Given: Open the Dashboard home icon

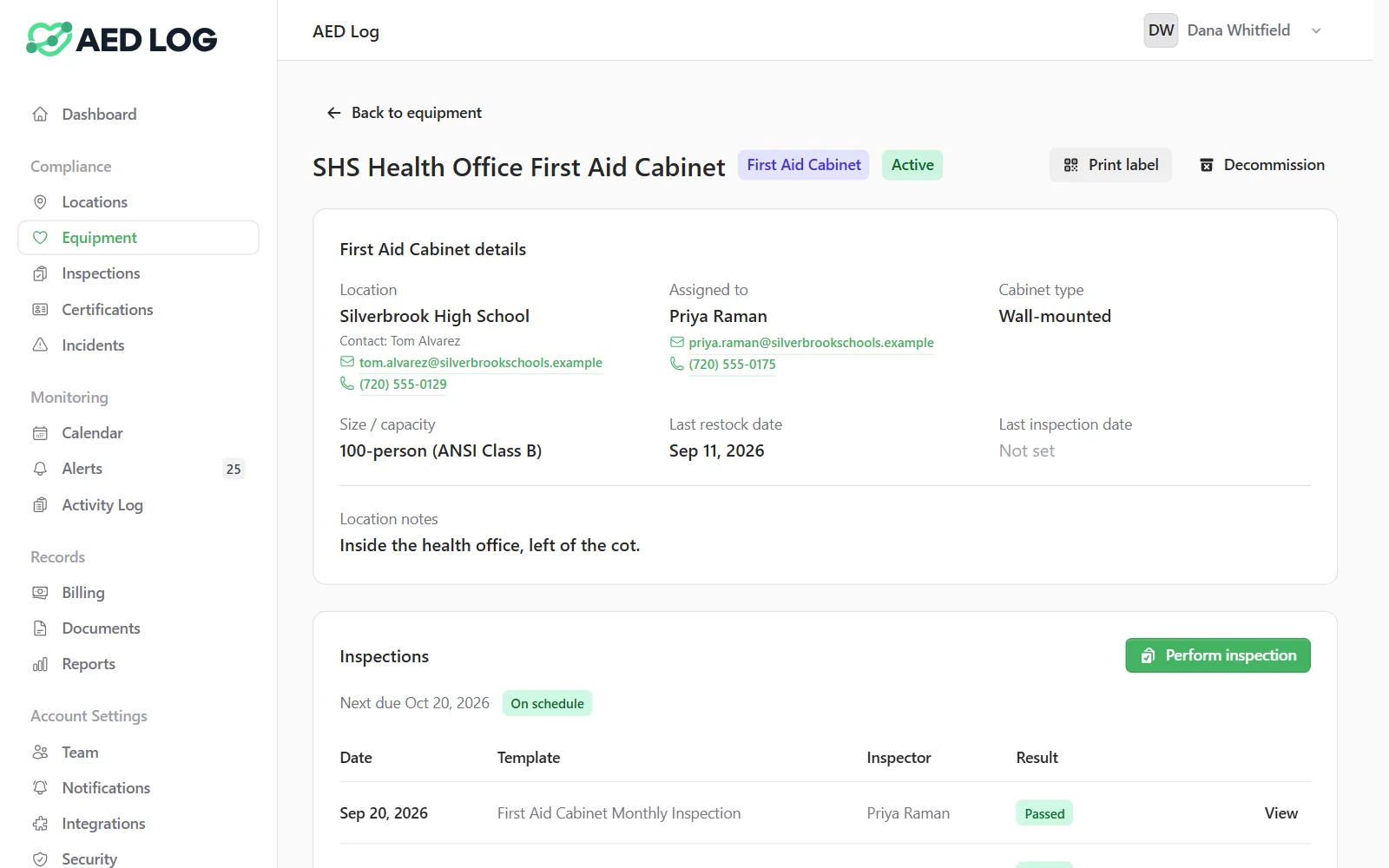Looking at the screenshot, I should (40, 115).
